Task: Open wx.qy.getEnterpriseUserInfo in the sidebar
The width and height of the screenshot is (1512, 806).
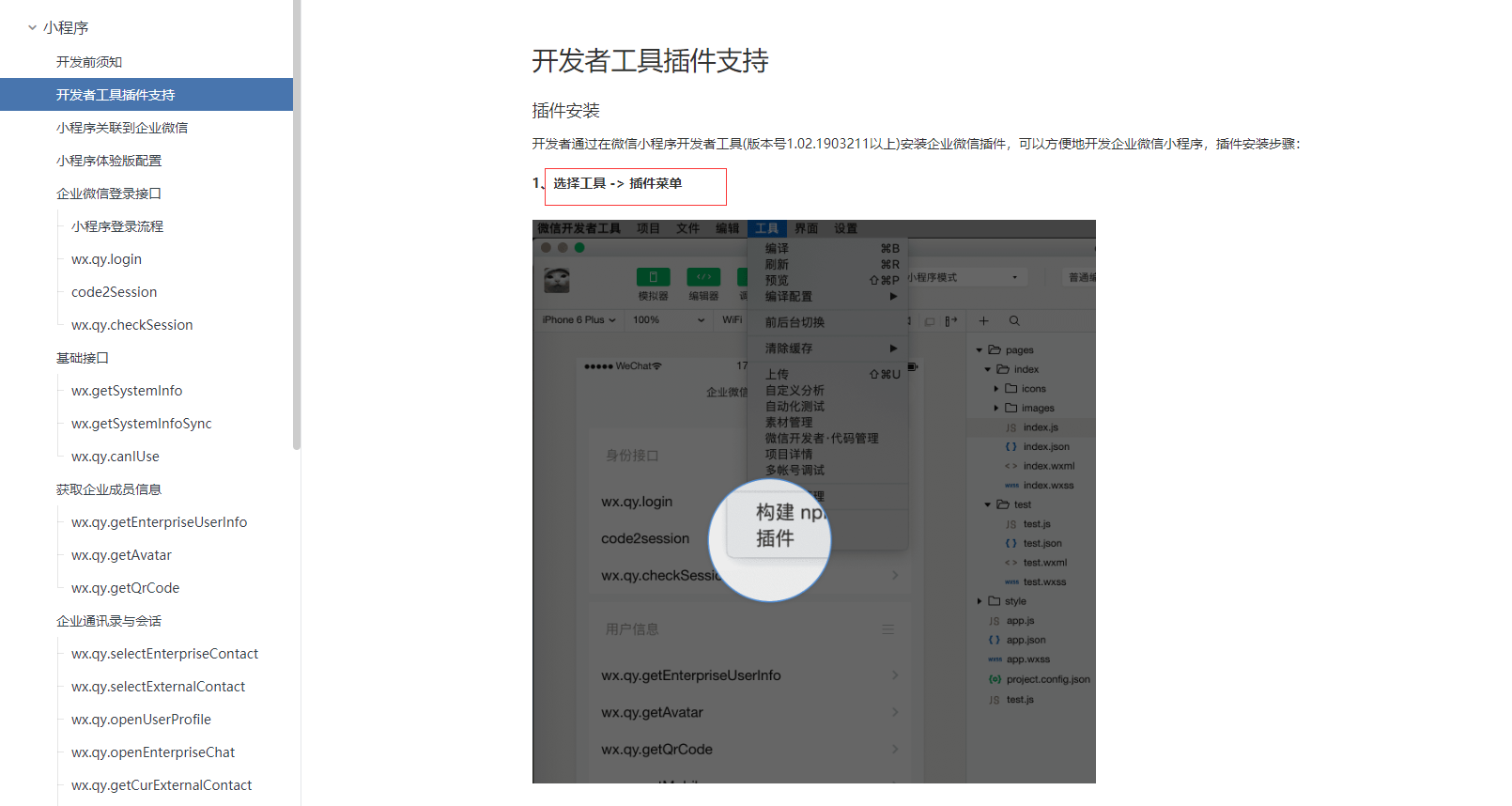Action: [159, 522]
